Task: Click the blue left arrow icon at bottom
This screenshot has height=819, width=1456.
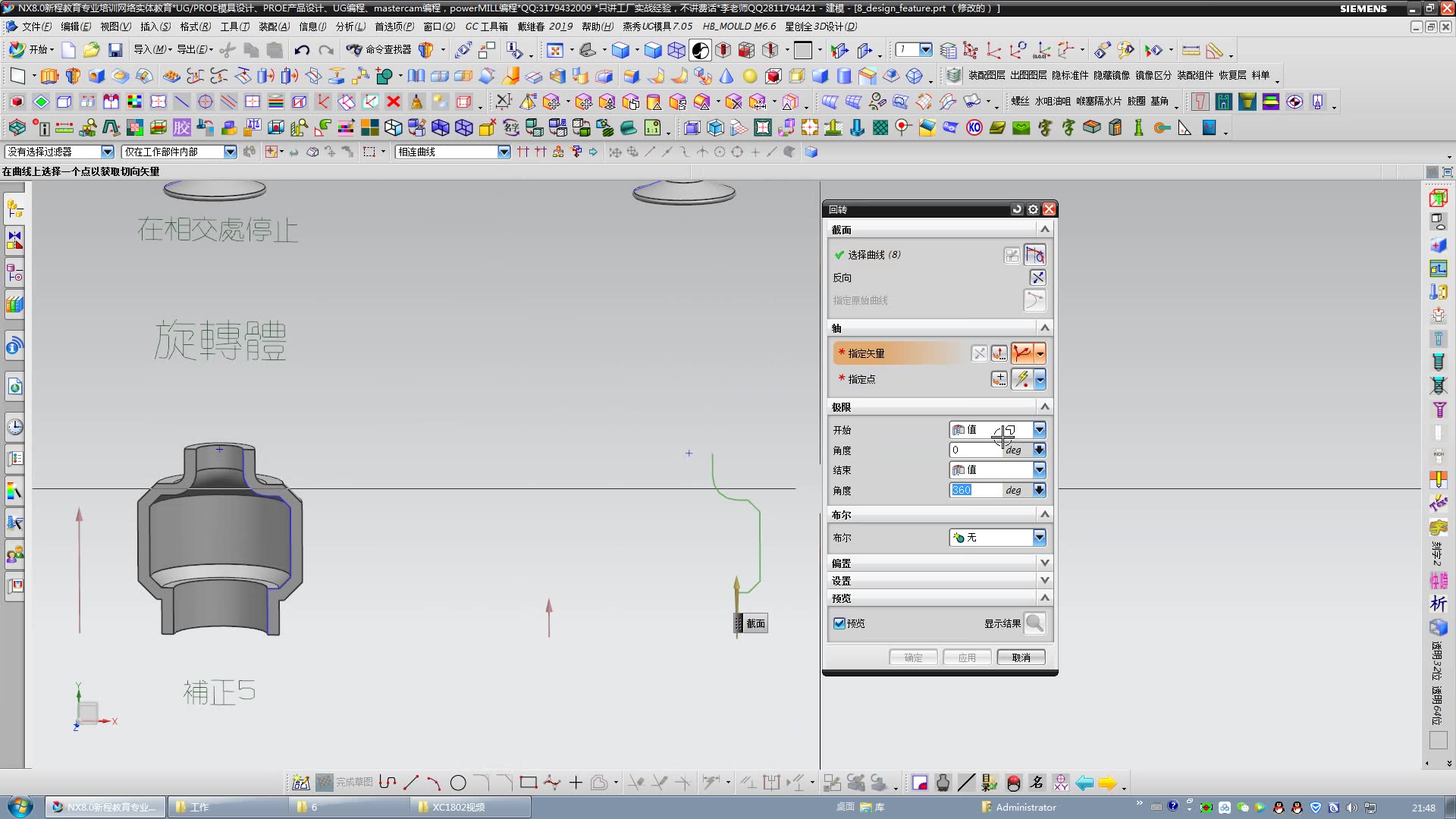Action: pos(1084,783)
